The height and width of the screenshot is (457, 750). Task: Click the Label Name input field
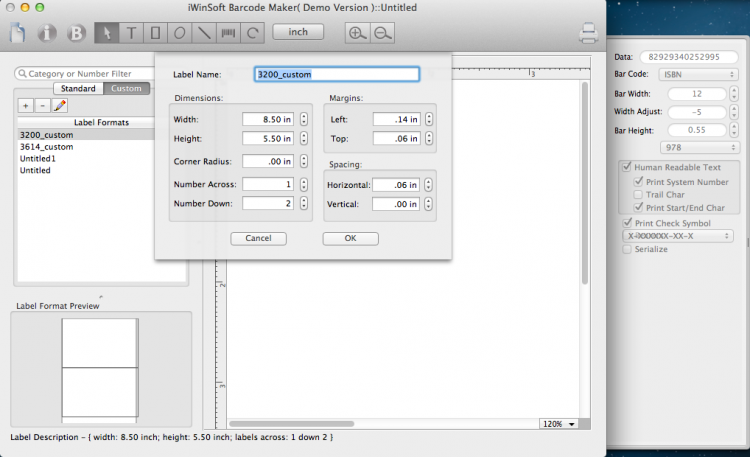[337, 74]
